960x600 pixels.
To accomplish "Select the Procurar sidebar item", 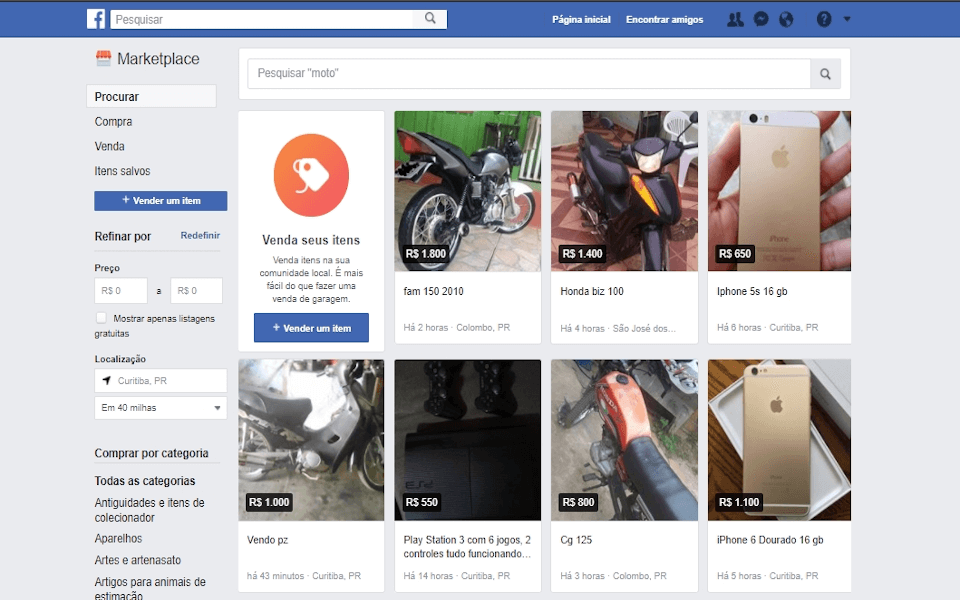I will point(151,96).
